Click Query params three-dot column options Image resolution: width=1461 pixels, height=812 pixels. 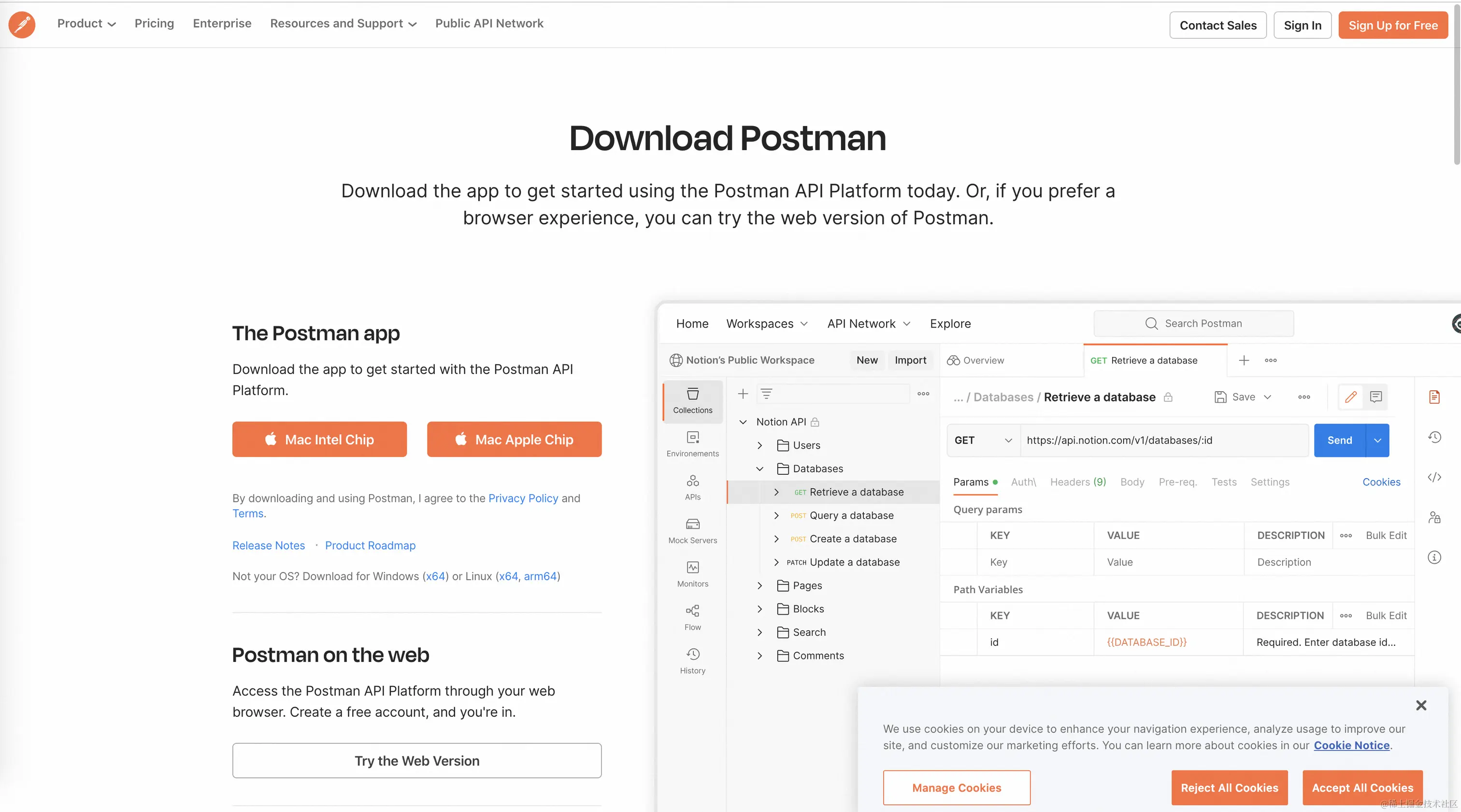(1346, 535)
